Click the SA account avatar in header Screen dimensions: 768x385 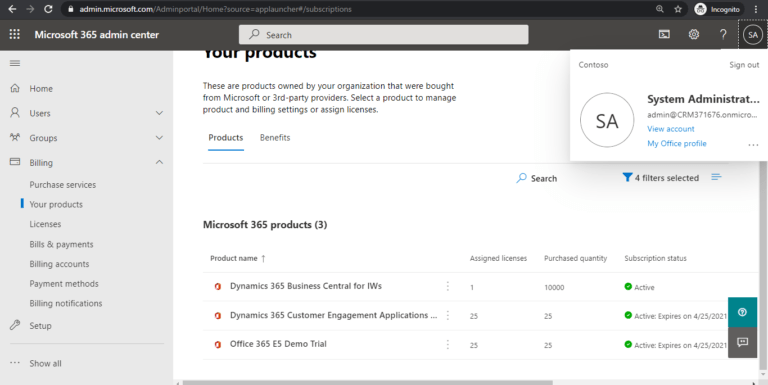753,34
